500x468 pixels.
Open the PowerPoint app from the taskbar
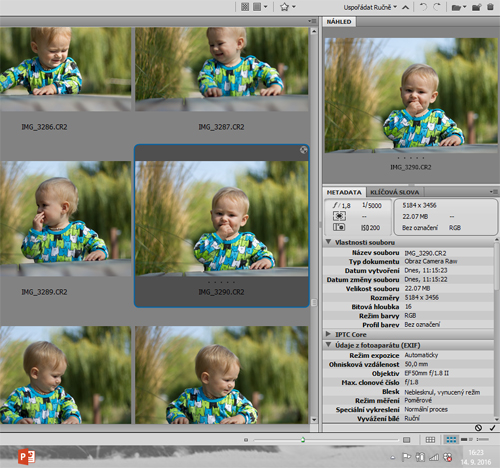click(27, 457)
